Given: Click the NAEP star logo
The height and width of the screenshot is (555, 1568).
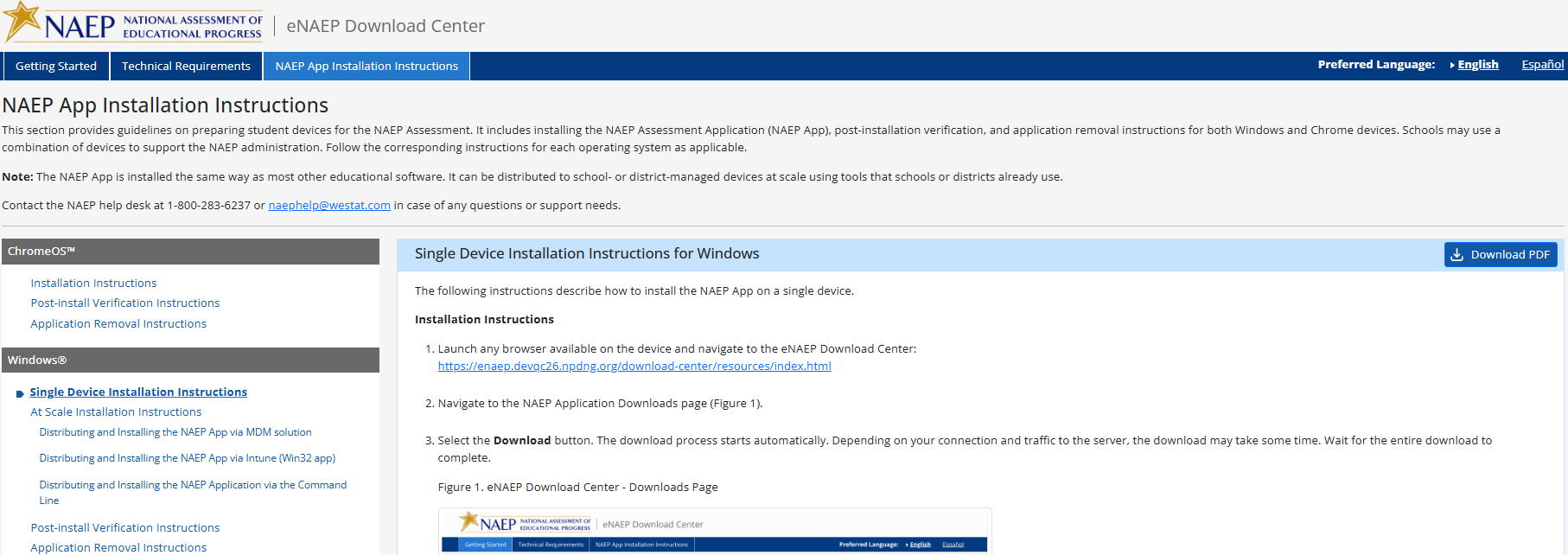Looking at the screenshot, I should [23, 21].
